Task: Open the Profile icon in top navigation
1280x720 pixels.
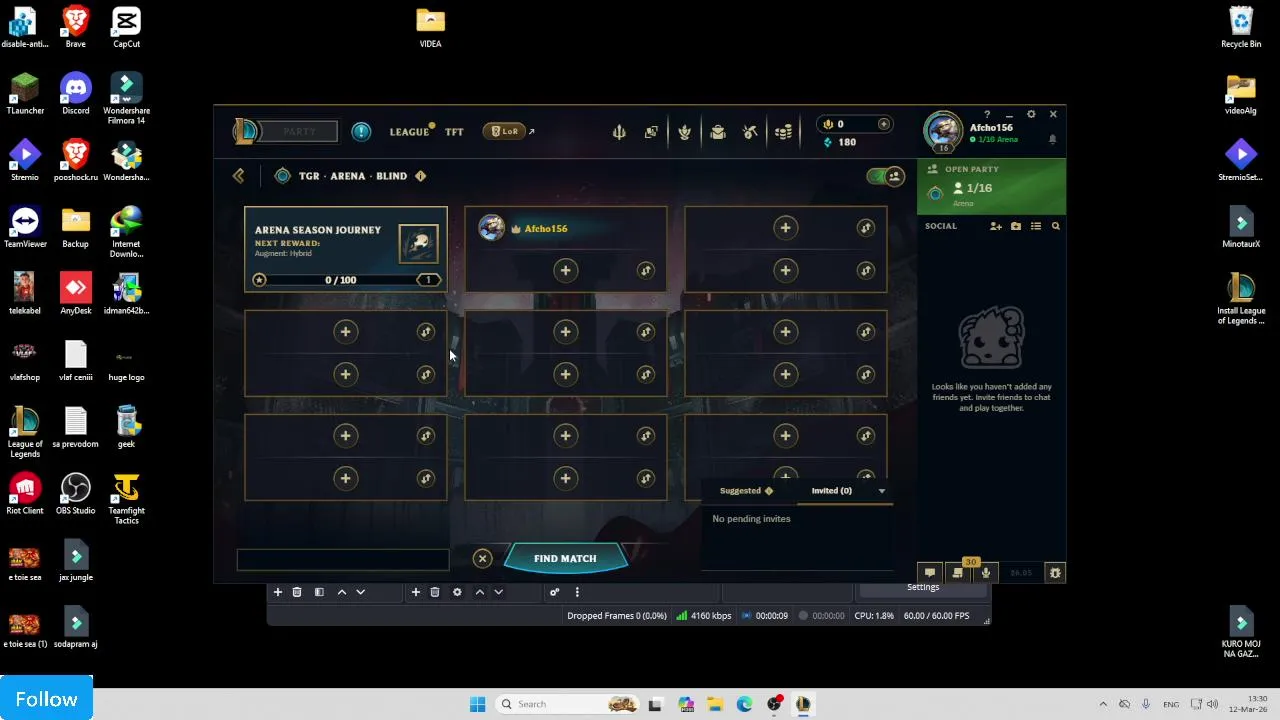Action: pos(684,132)
